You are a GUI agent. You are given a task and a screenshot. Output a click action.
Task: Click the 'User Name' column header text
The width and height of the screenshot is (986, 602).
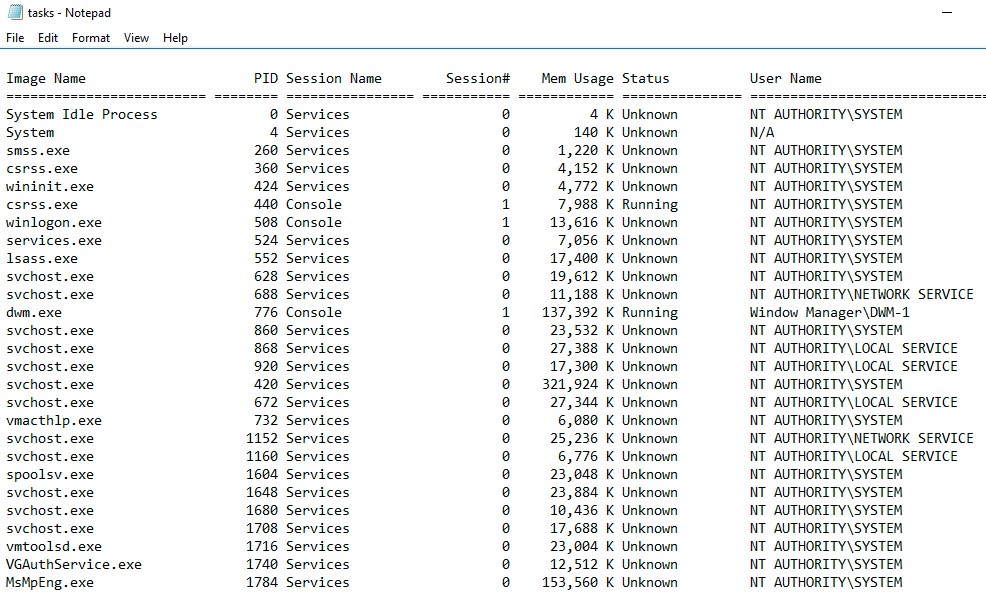pos(785,78)
